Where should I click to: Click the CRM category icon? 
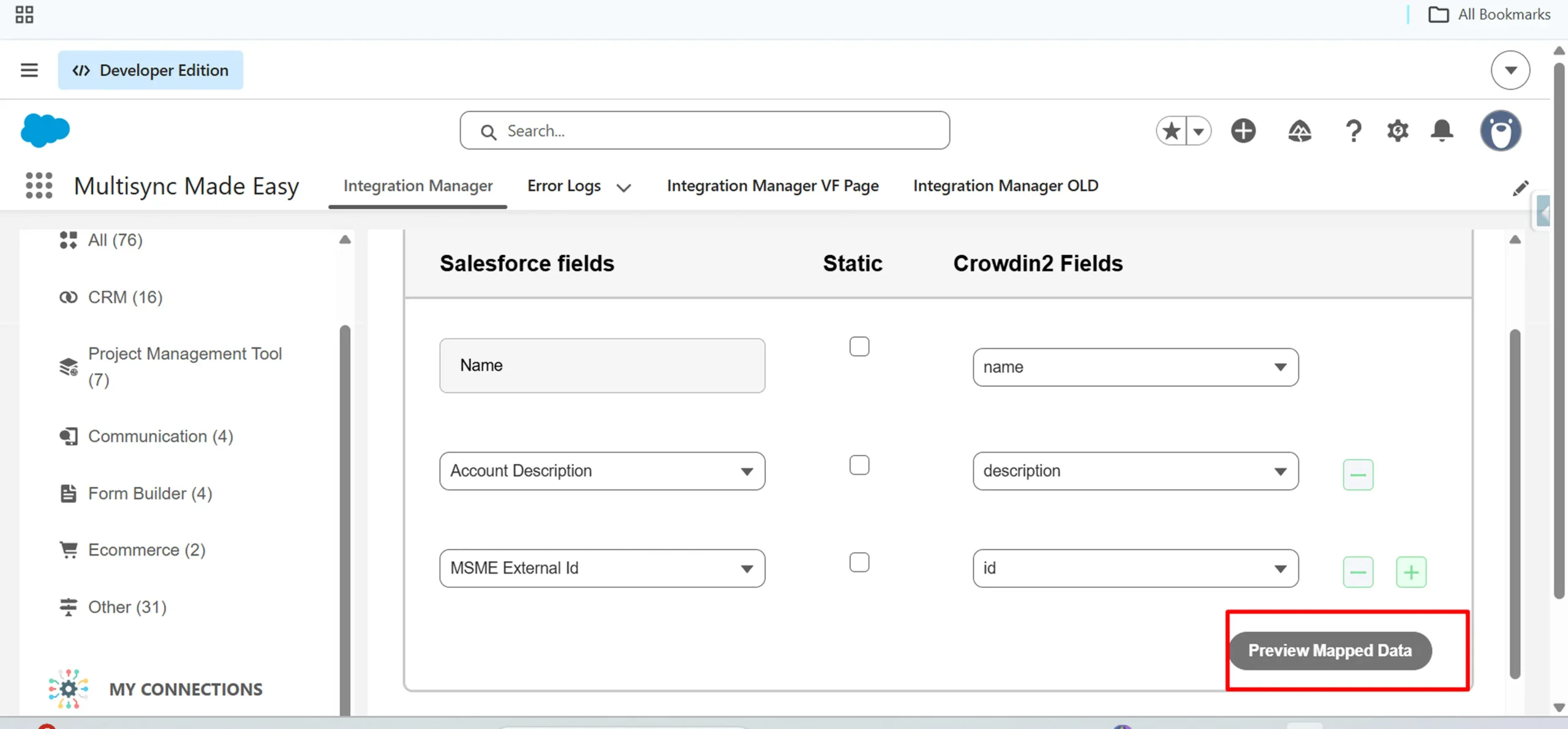click(68, 297)
